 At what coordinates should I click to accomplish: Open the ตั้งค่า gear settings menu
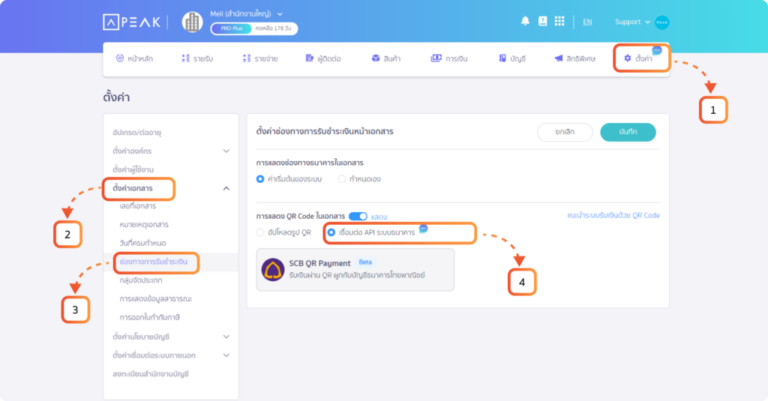tap(638, 59)
